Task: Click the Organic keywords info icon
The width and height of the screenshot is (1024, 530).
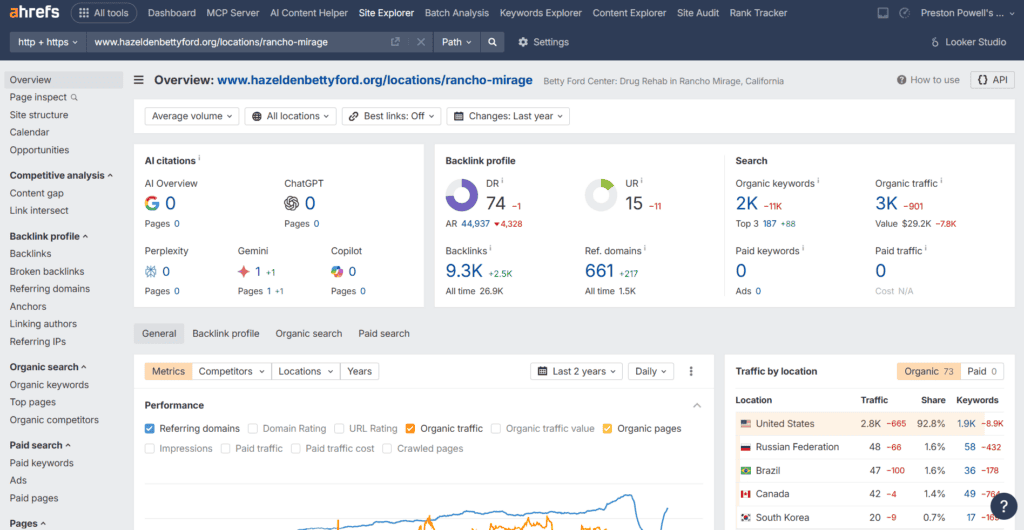Action: [818, 181]
